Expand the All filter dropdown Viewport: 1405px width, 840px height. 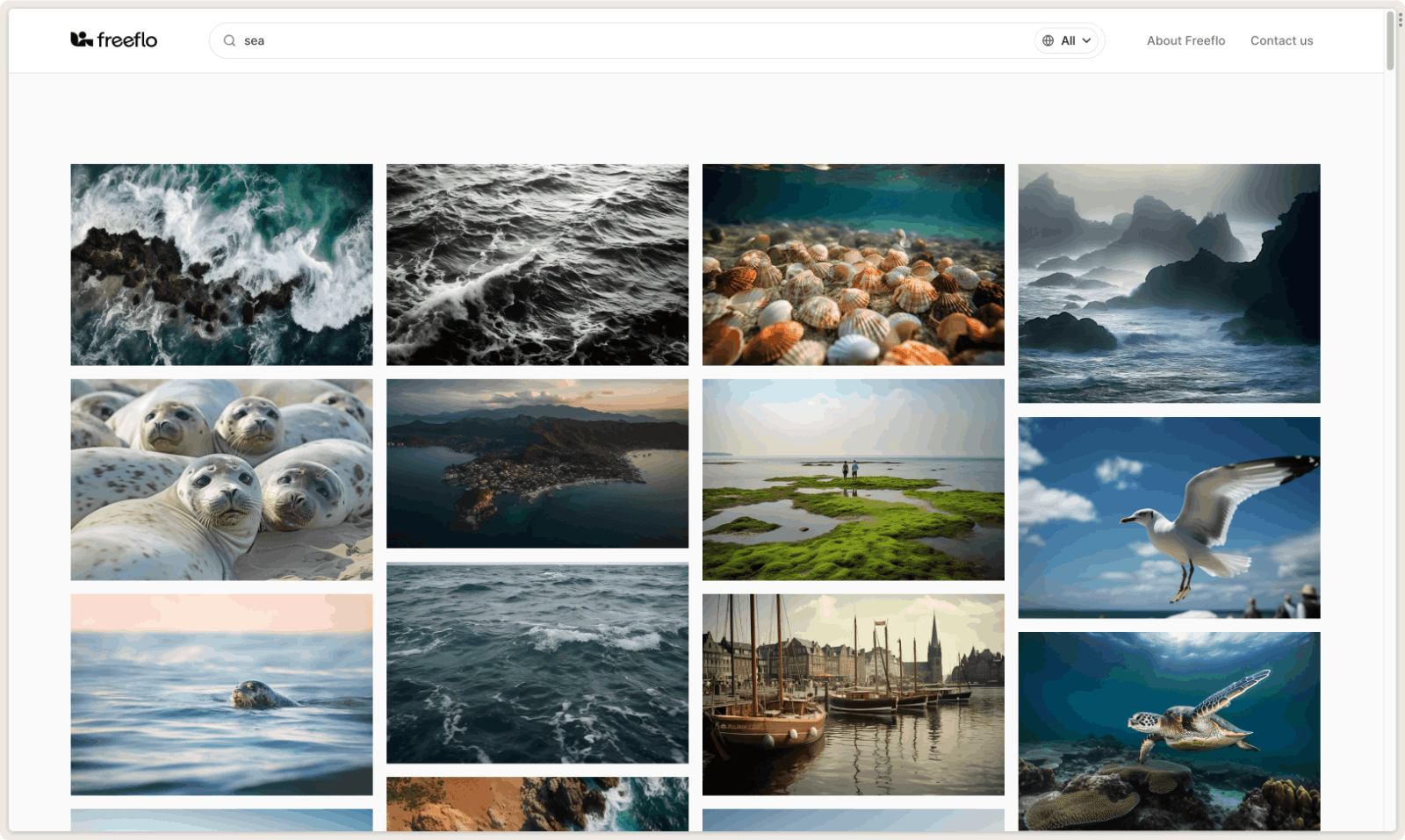(1067, 40)
